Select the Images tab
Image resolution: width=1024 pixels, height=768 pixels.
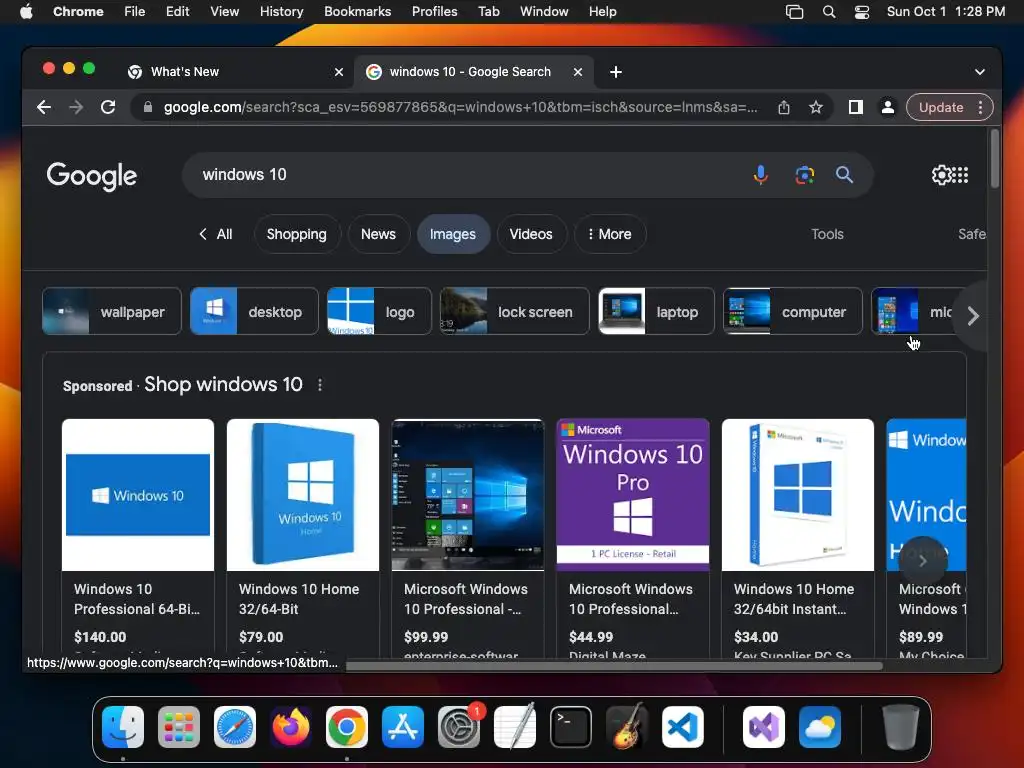click(x=453, y=234)
